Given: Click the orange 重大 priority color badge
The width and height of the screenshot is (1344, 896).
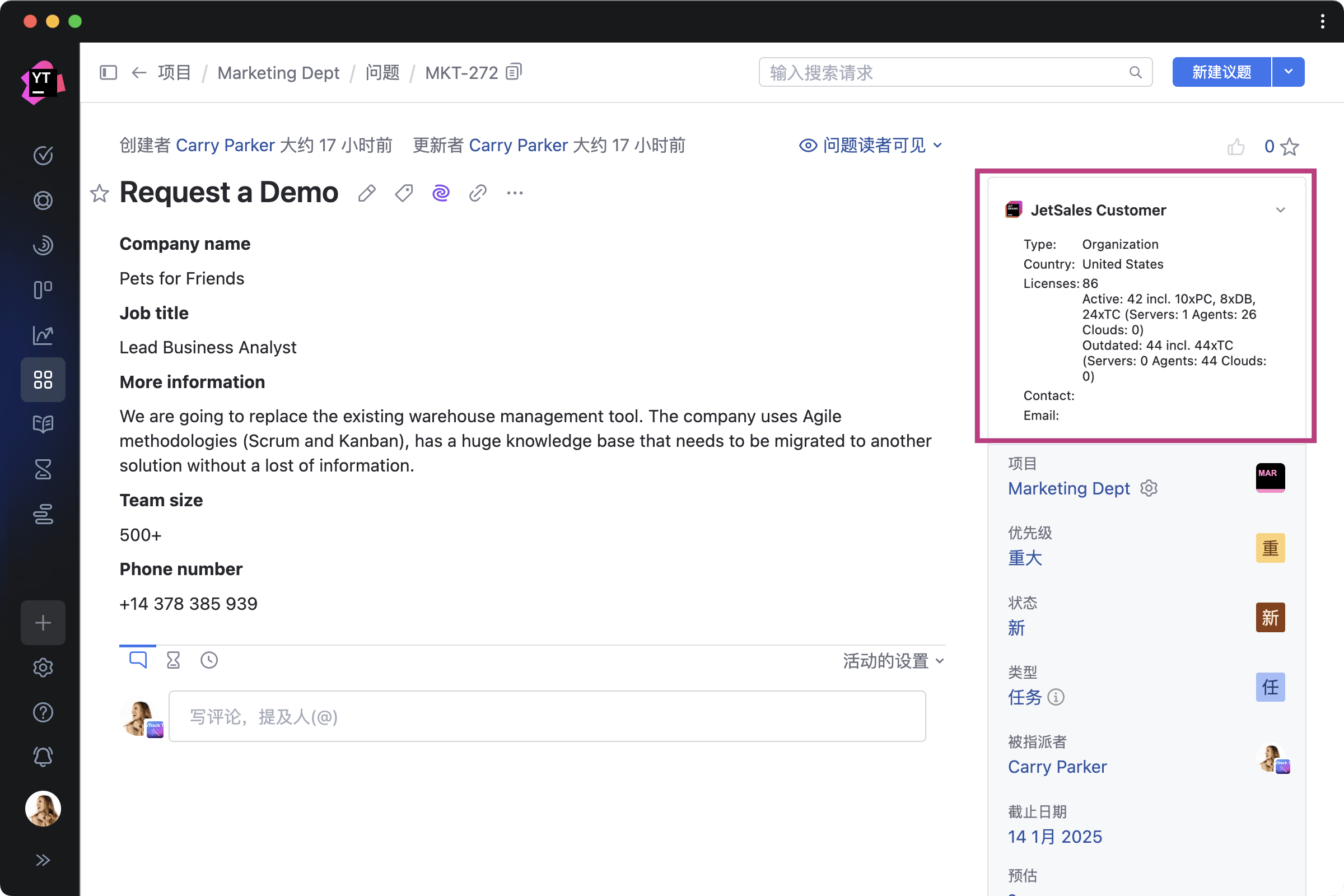Looking at the screenshot, I should point(1270,548).
